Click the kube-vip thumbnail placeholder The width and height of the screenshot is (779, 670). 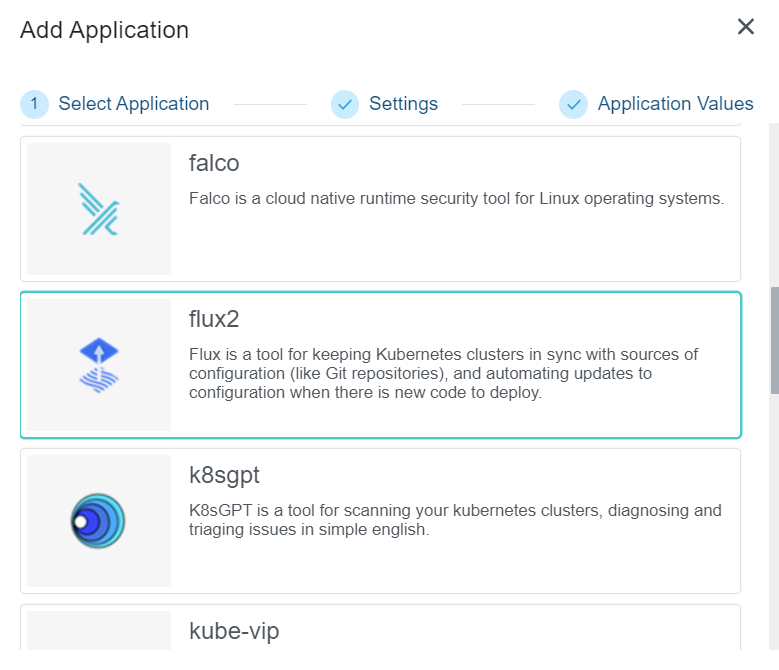pos(98,636)
